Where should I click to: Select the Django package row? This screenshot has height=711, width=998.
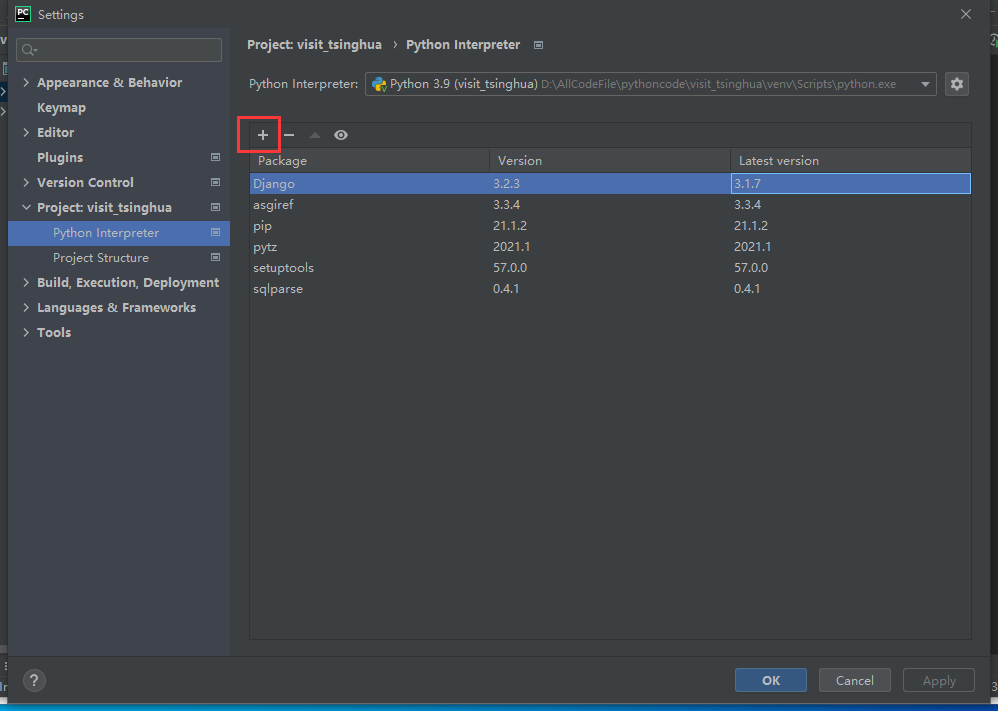click(610, 183)
